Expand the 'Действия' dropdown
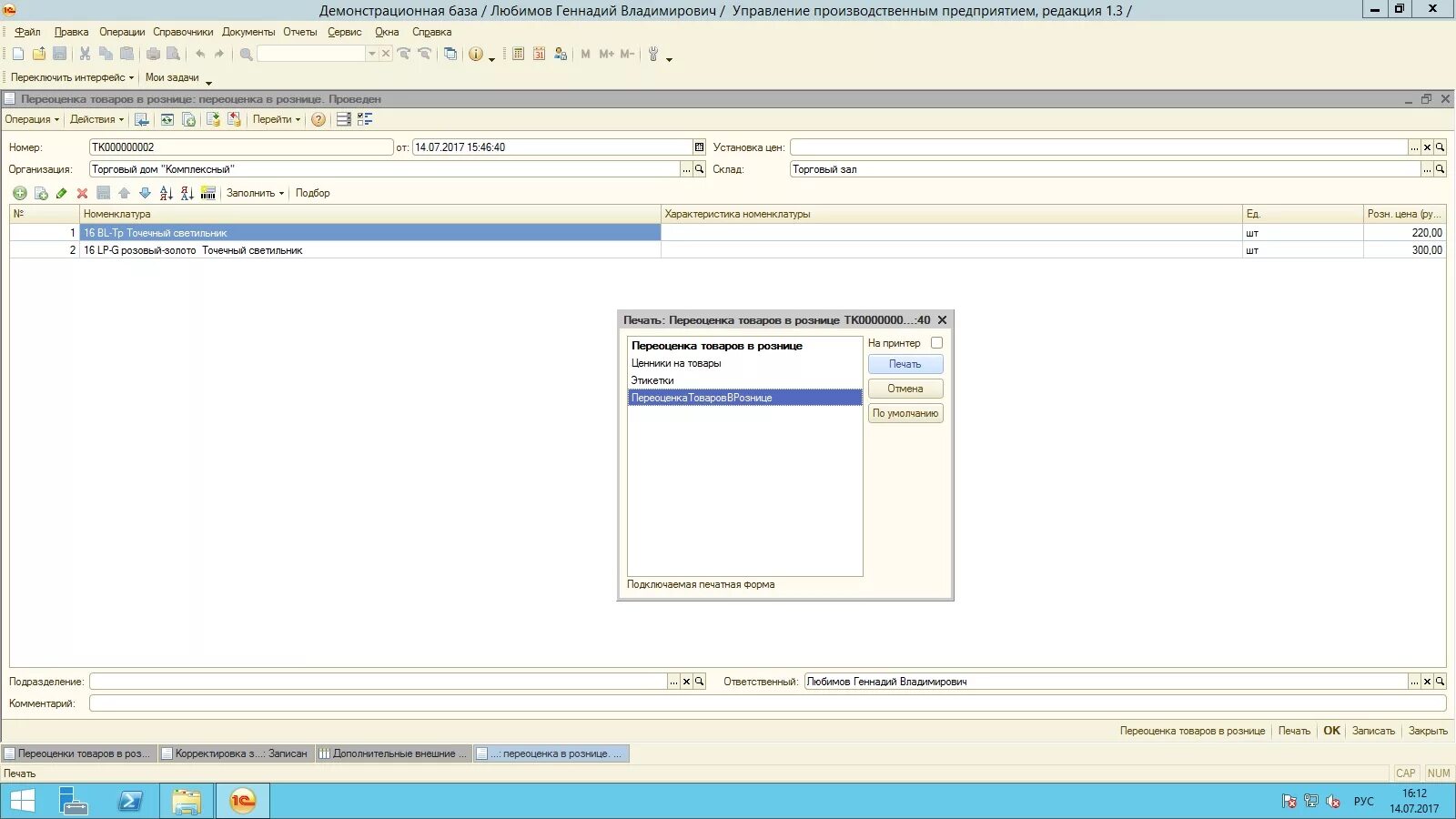This screenshot has width=1456, height=819. pos(96,119)
